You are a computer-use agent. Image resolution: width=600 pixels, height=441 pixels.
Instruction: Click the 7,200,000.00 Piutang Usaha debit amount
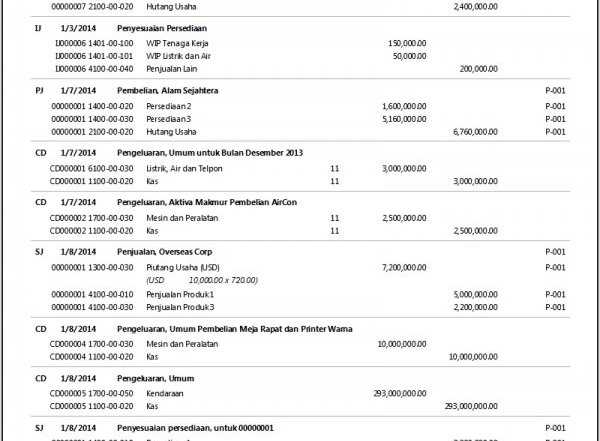click(404, 268)
